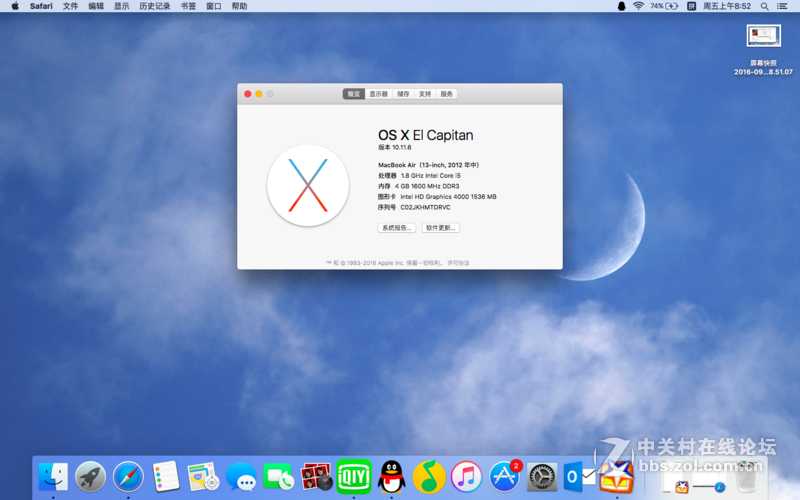Open Spotlight search magnifier
800x500 pixels.
point(764,6)
